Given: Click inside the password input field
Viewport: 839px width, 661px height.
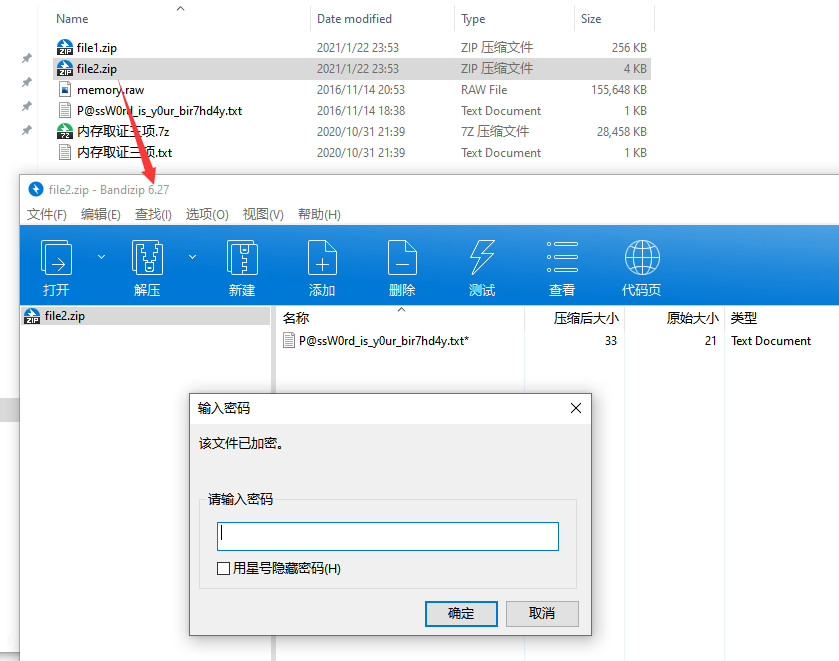Looking at the screenshot, I should (388, 536).
